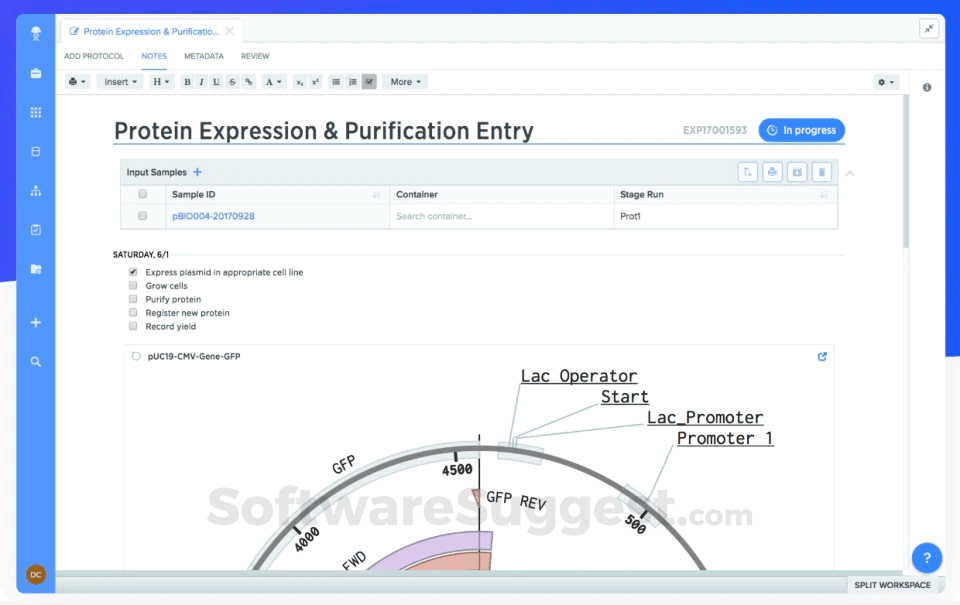Uncheck Express plasmid in appropriate cell line
Viewport: 960px width, 605px height.
click(x=132, y=271)
